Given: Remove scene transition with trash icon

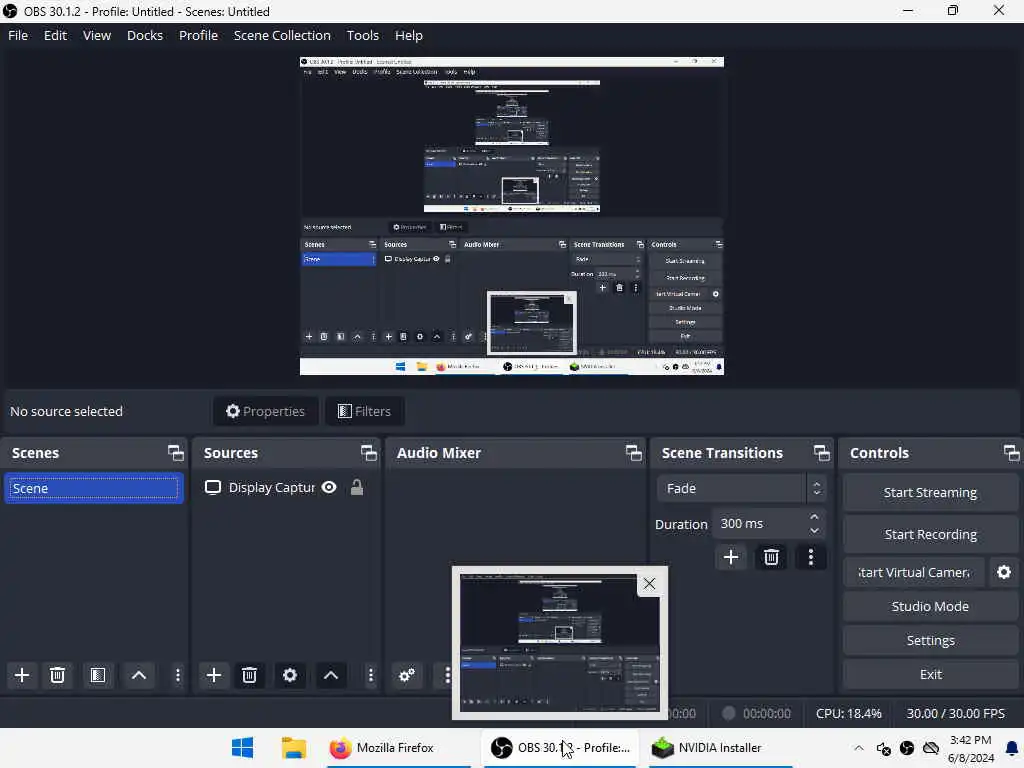Looking at the screenshot, I should point(771,557).
